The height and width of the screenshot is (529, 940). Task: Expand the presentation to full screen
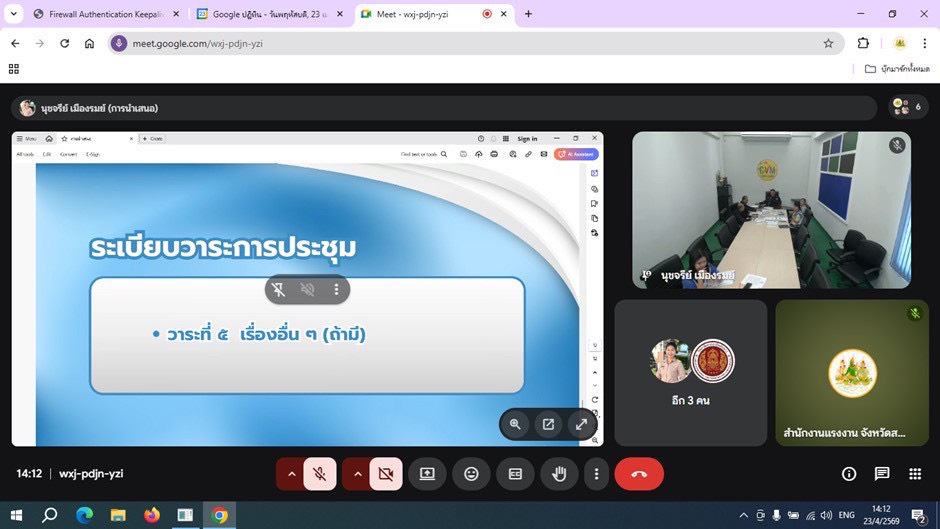[x=581, y=424]
